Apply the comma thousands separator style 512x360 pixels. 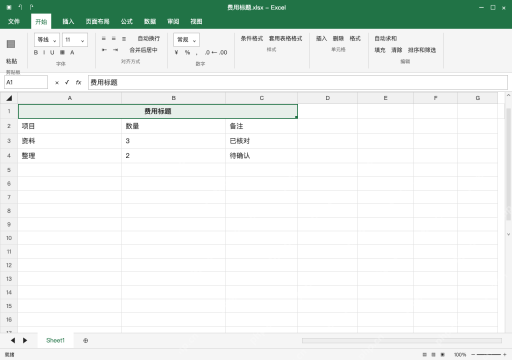[x=197, y=53]
